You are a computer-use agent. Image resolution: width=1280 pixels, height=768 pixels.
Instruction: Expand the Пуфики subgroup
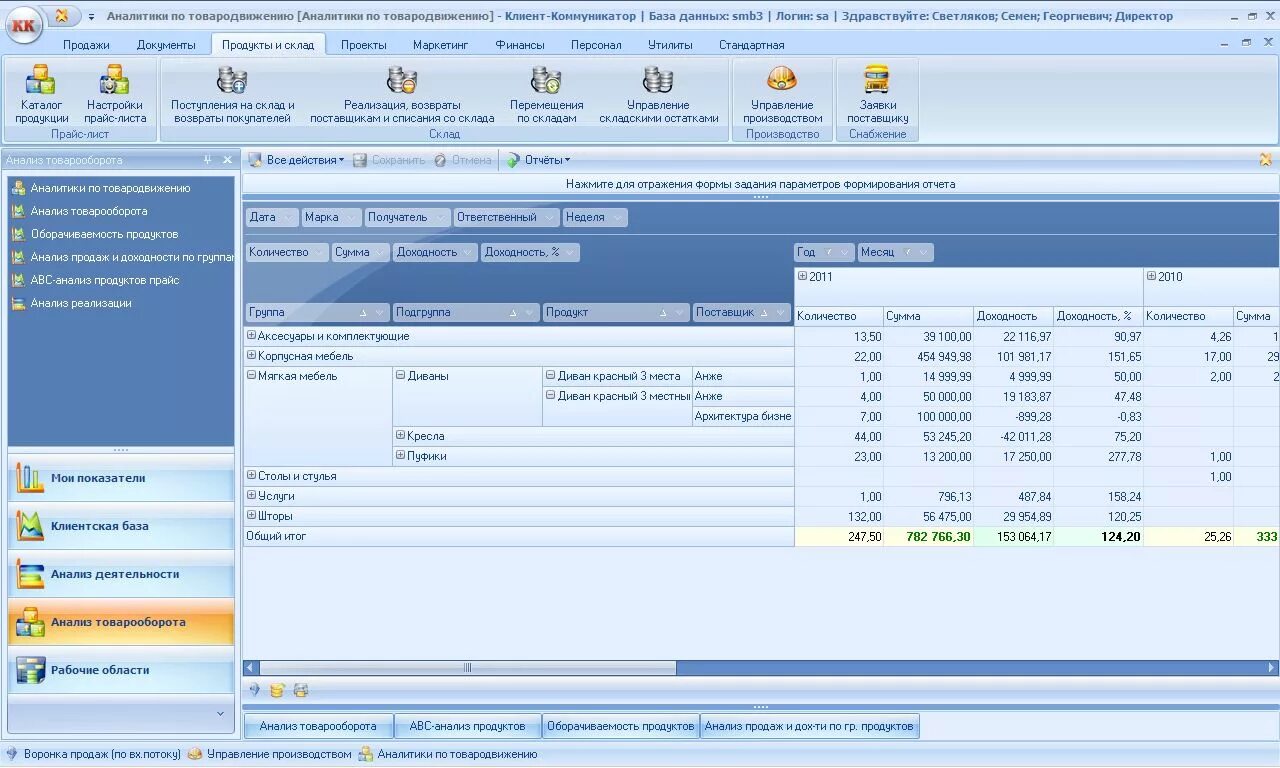(400, 456)
